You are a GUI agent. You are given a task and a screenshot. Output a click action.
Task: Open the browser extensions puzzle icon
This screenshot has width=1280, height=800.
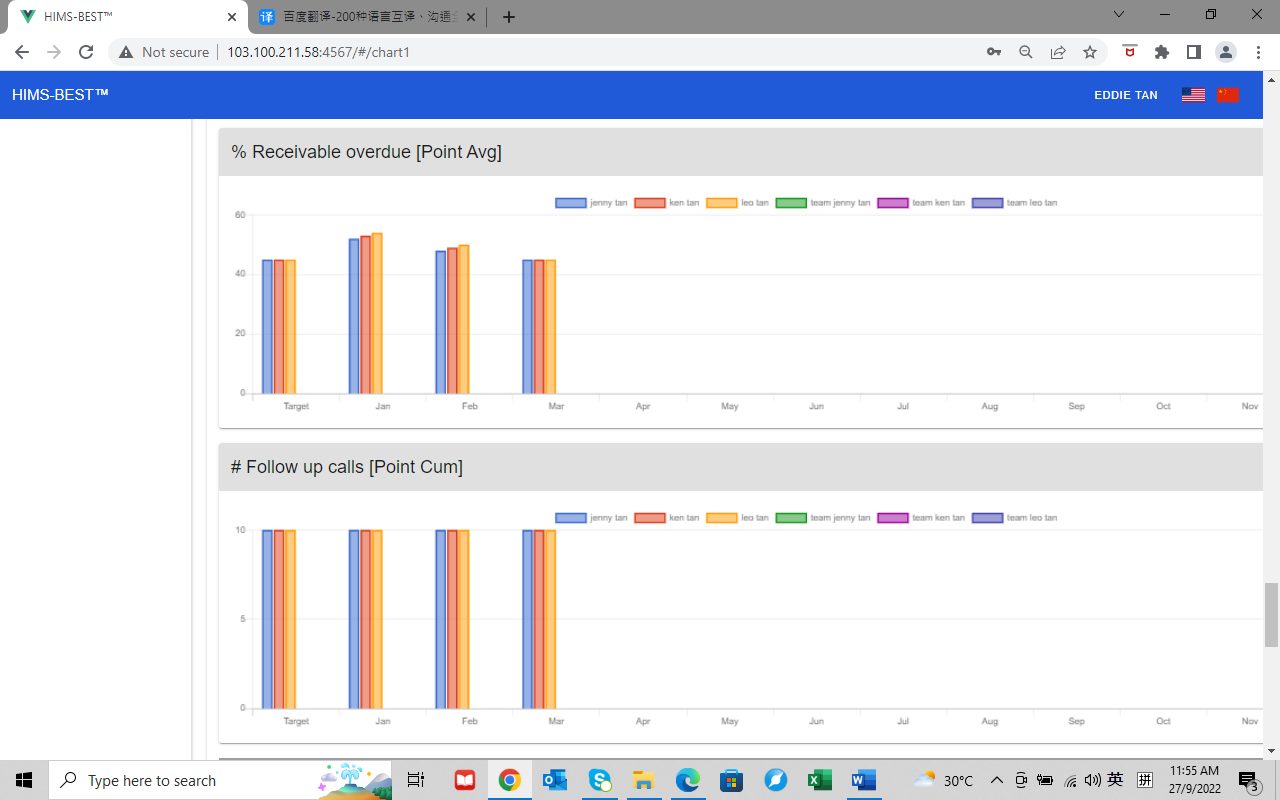1161,52
